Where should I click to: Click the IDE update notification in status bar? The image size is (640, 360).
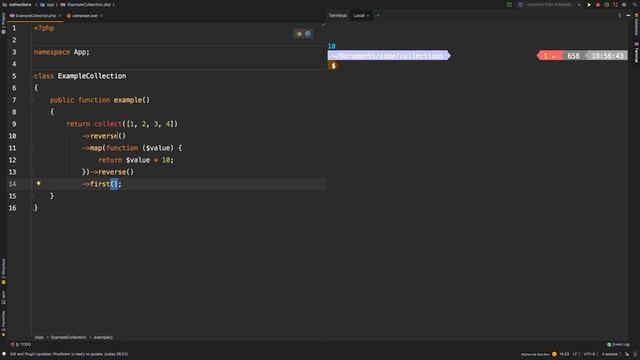pyautogui.click(x=69, y=354)
